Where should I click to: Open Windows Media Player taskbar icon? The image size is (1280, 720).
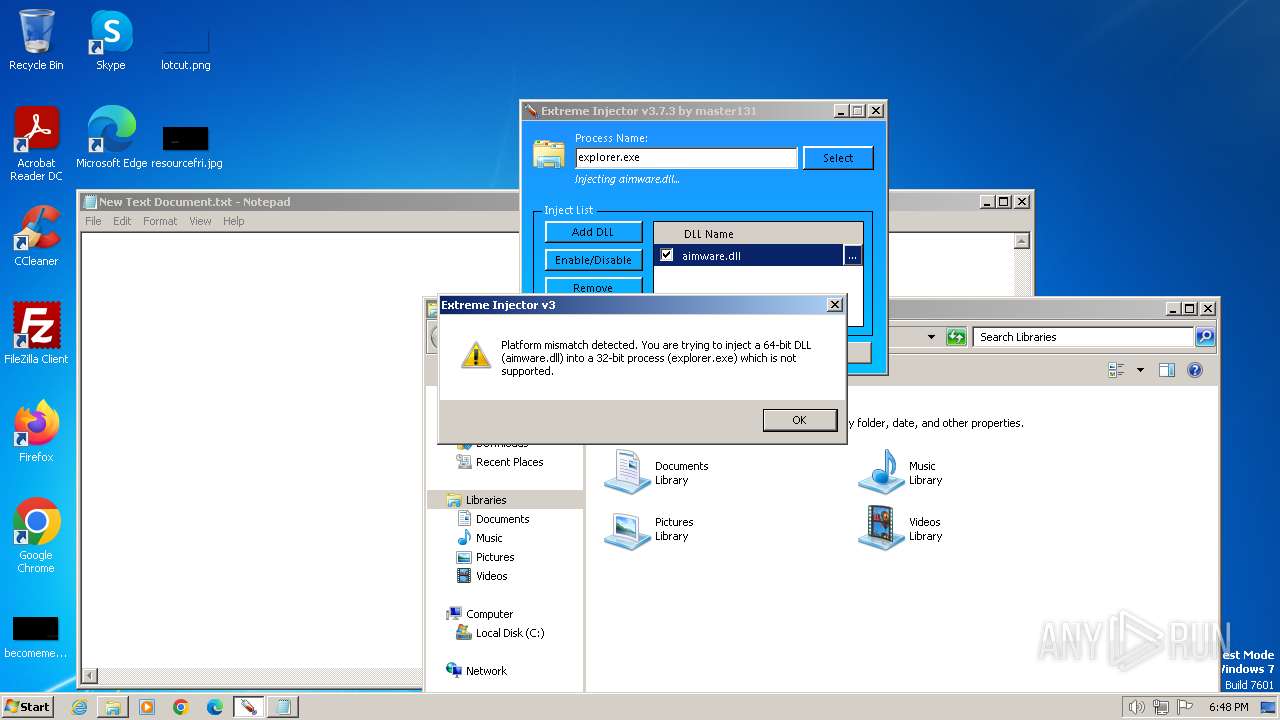coord(147,707)
